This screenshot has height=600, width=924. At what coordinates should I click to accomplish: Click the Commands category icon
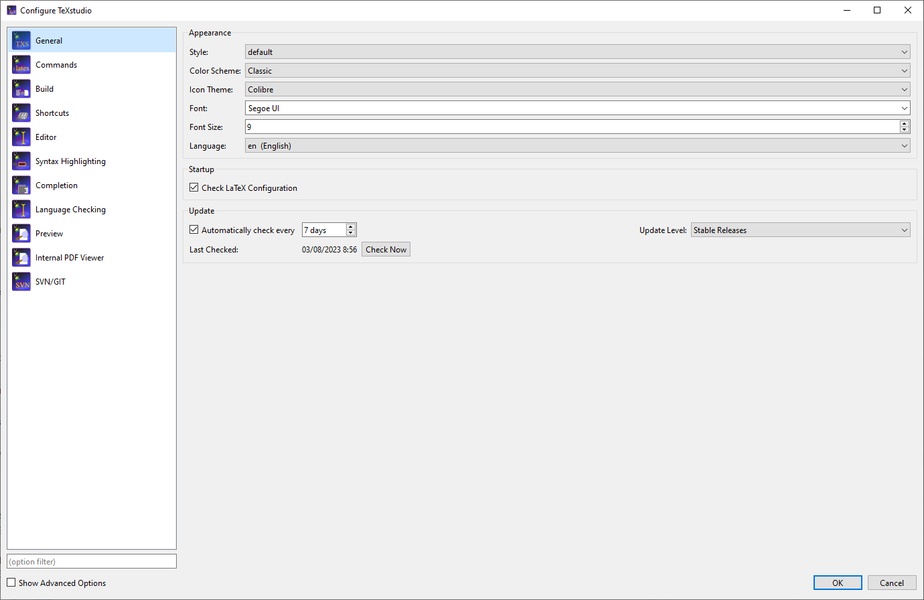click(21, 65)
